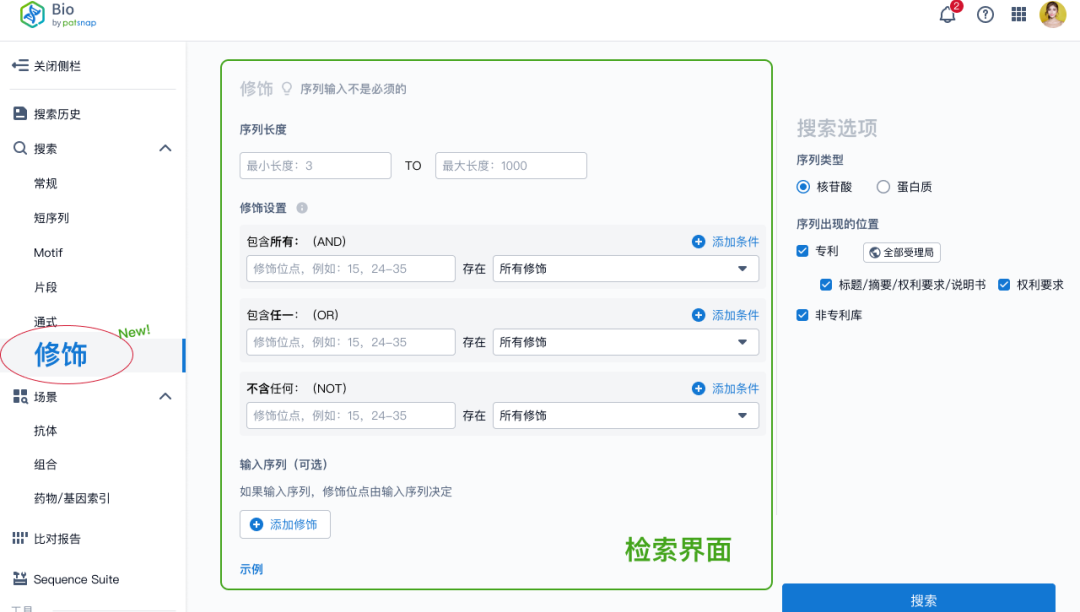Focus the NOT 修饰位点 input
Image resolution: width=1080 pixels, height=612 pixels.
351,416
